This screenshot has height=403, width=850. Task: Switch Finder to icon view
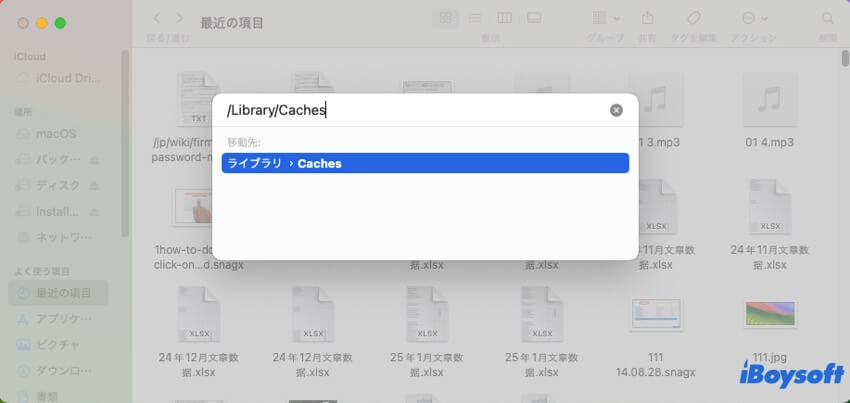[x=446, y=18]
